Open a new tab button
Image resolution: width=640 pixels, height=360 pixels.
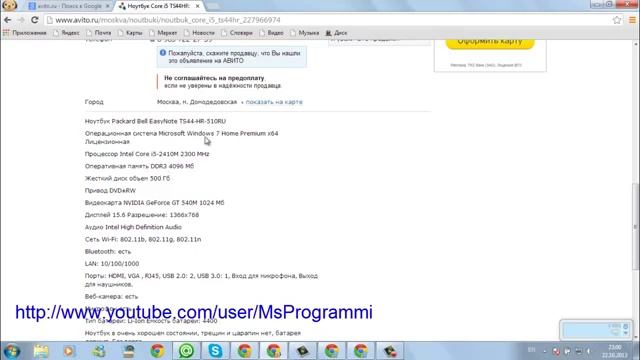(212, 6)
